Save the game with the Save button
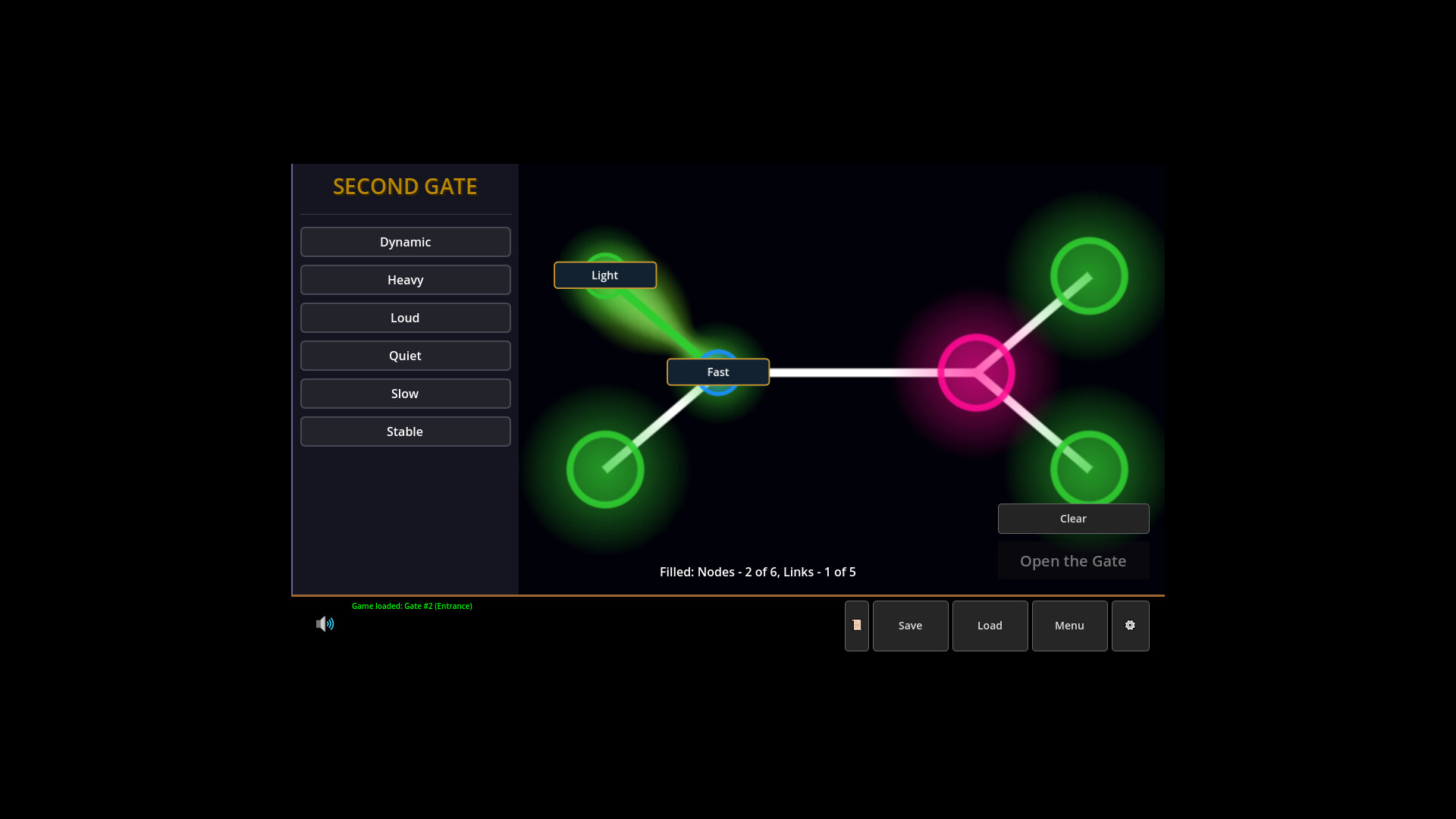The width and height of the screenshot is (1456, 819). click(910, 626)
